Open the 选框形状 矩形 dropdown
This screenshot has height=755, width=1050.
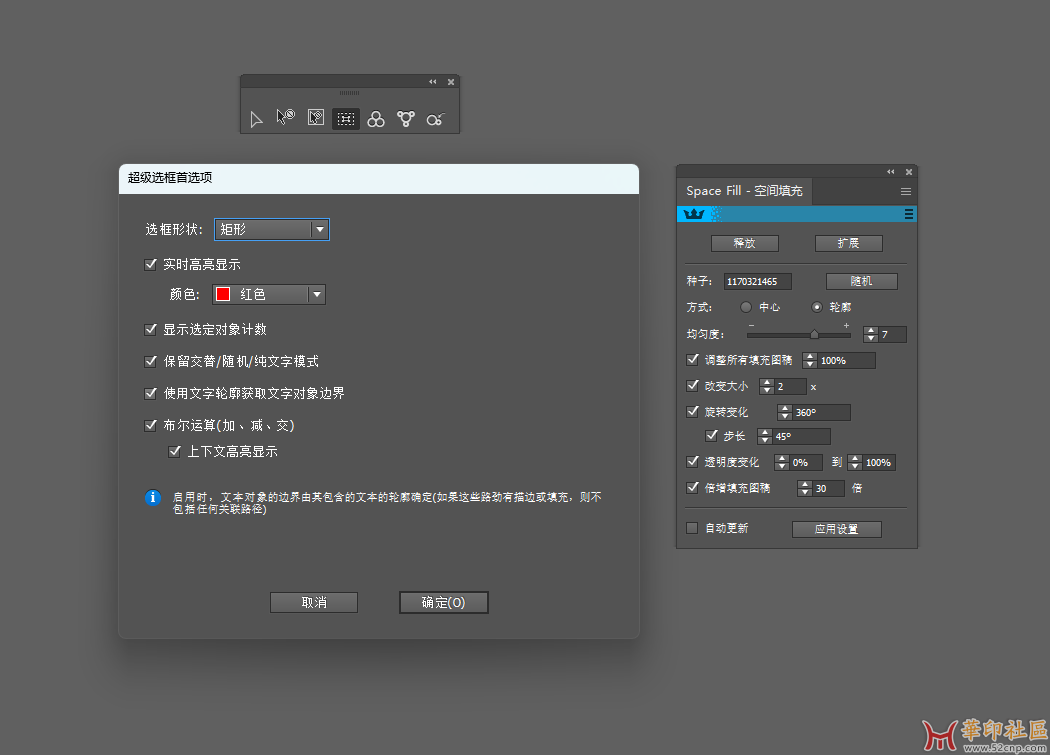[x=272, y=229]
